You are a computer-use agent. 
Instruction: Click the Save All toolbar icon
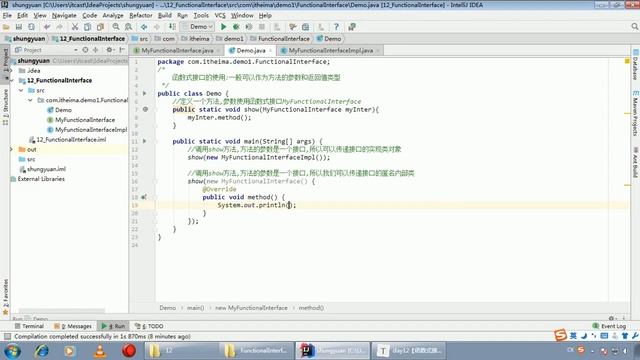point(19,27)
